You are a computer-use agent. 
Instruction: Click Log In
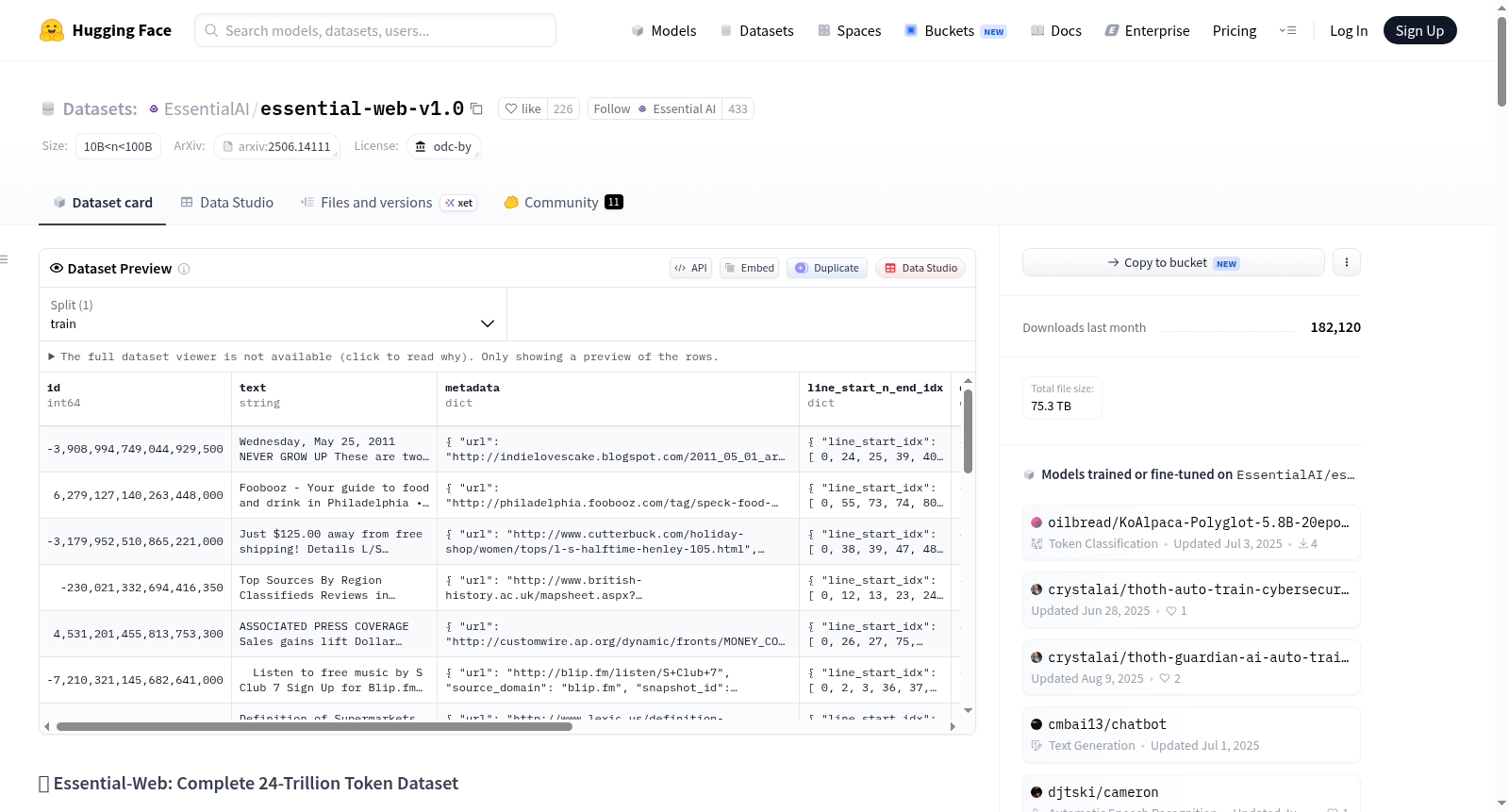(1349, 30)
